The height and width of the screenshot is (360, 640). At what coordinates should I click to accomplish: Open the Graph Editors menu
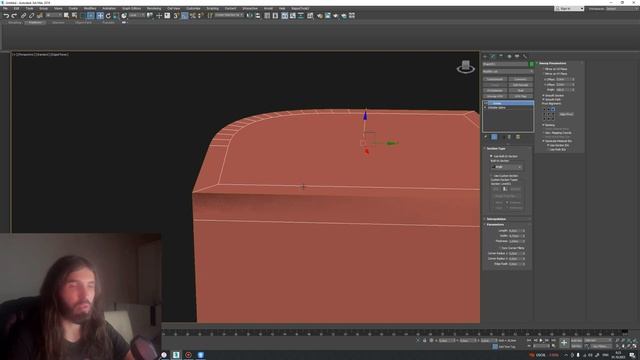[x=131, y=8]
